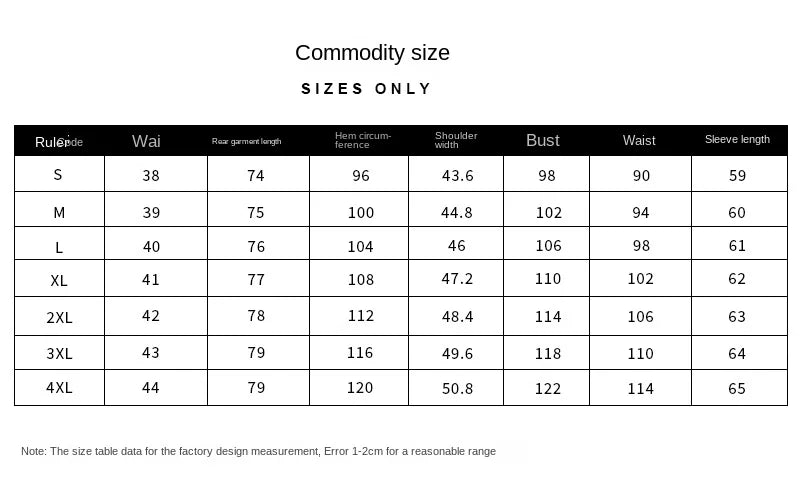
Task: Click the bust value 122 cell
Action: [547, 389]
